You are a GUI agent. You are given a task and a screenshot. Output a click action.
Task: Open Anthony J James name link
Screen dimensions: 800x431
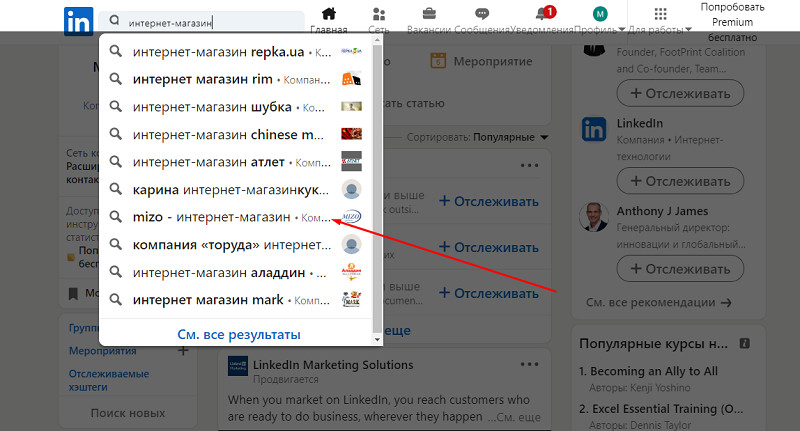[662, 211]
